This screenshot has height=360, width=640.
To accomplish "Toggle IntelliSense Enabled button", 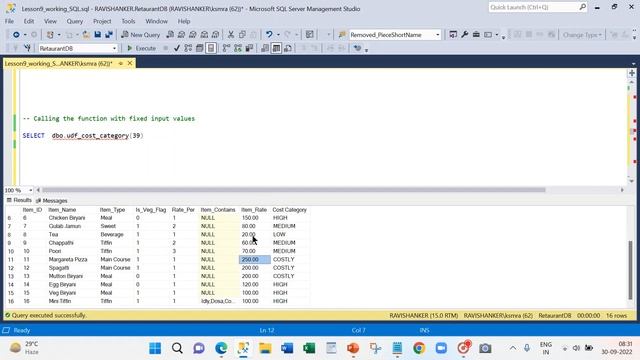I will point(211,48).
